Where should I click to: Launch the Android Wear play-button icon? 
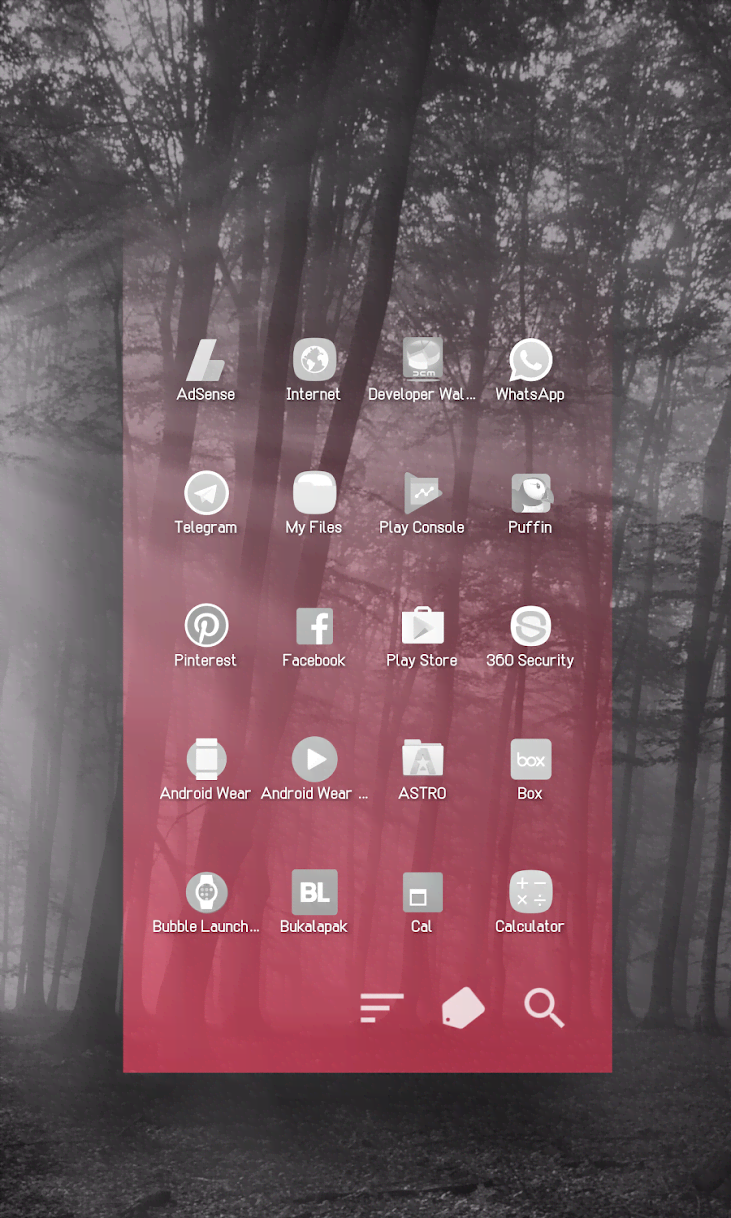tap(314, 759)
